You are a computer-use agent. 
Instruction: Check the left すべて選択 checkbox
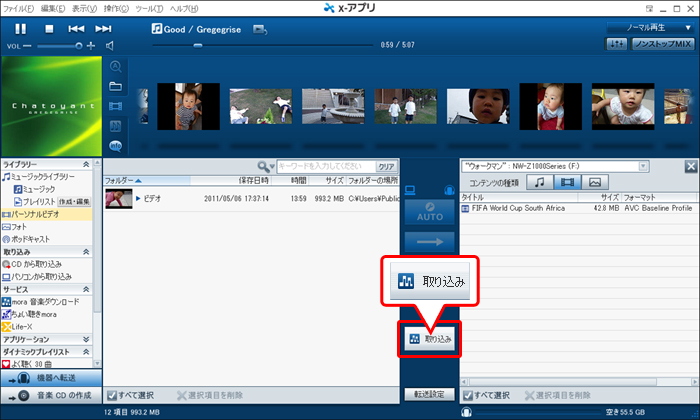112,394
